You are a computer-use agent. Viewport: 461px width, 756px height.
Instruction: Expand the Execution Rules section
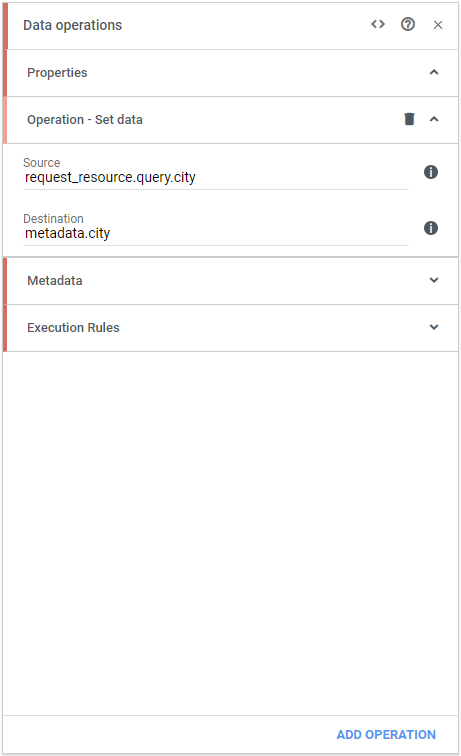coord(434,327)
